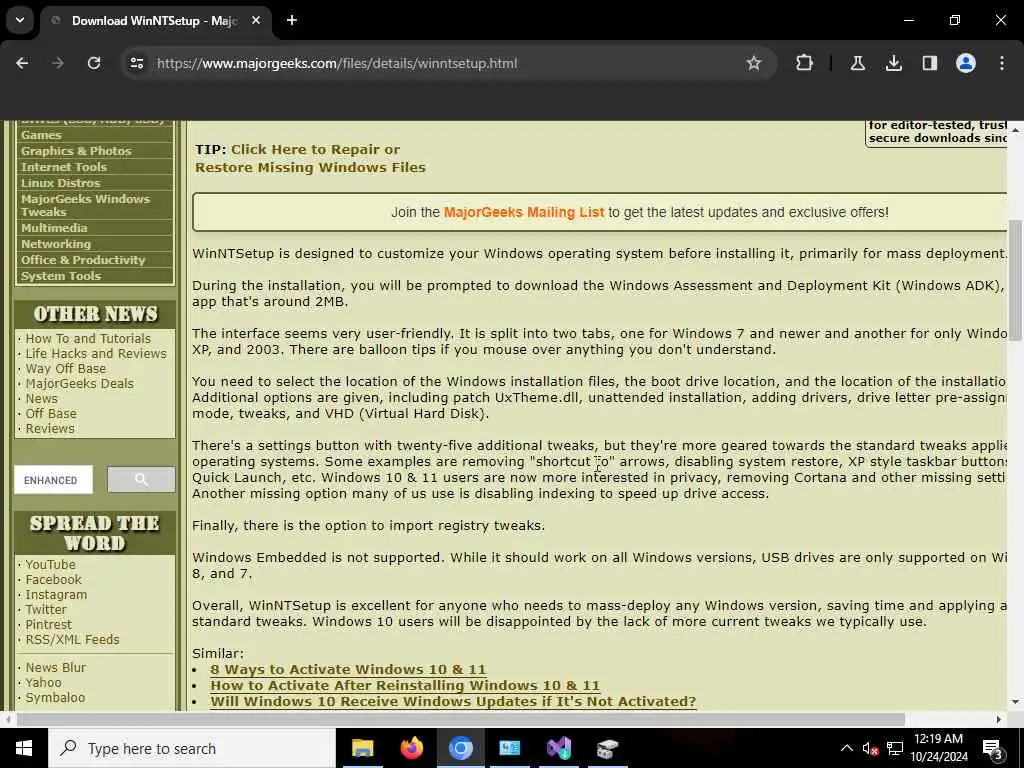The height and width of the screenshot is (768, 1024).
Task: Click the muted volume speaker icon
Action: 870,748
